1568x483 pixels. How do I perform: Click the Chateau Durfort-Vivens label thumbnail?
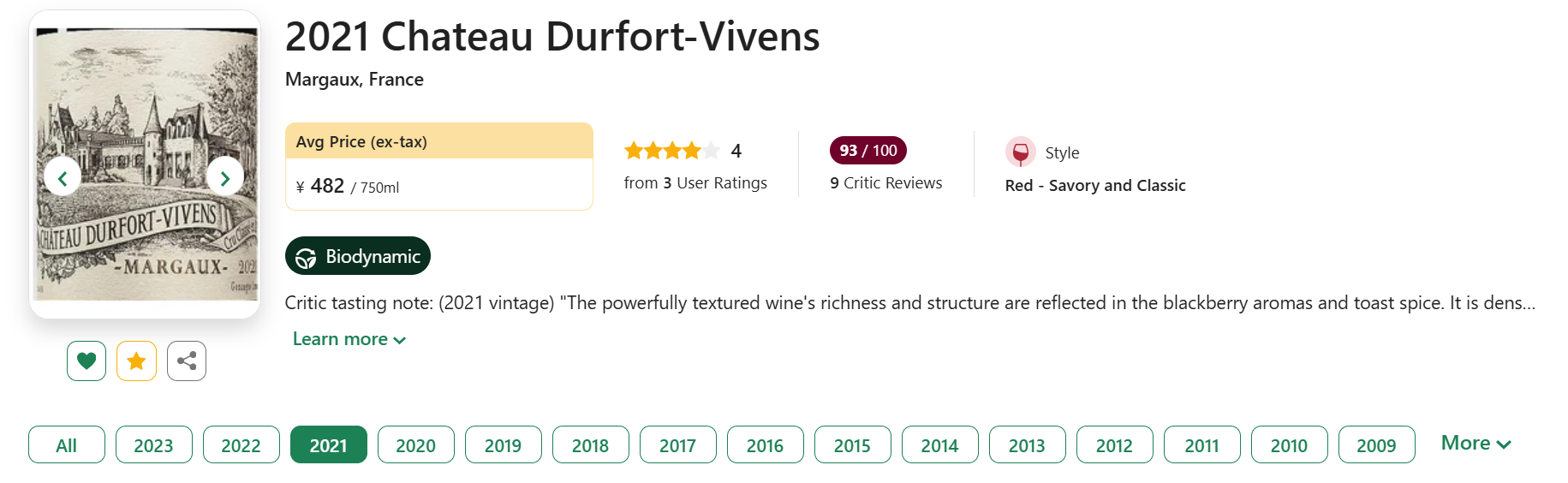coord(145,164)
